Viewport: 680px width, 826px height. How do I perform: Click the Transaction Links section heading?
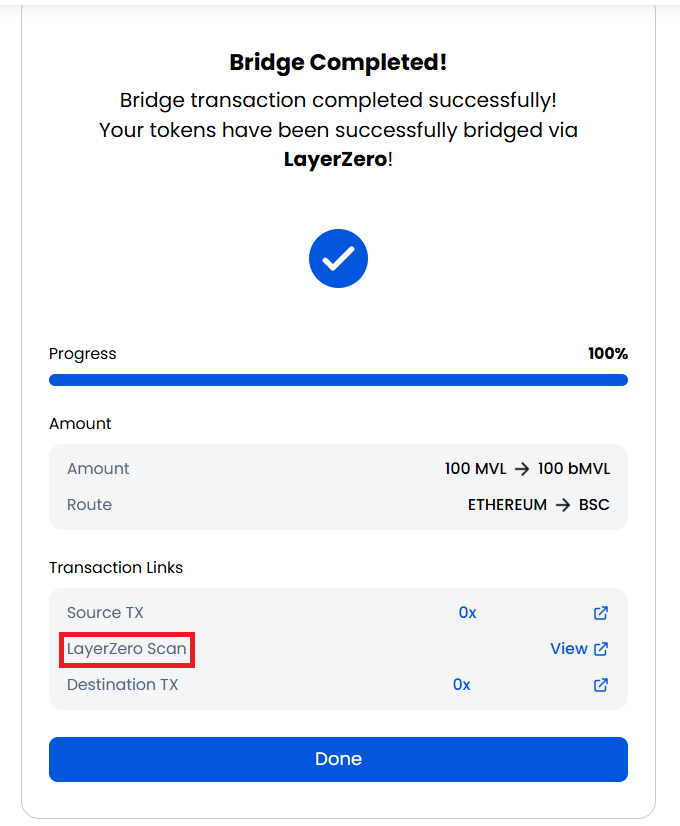116,568
